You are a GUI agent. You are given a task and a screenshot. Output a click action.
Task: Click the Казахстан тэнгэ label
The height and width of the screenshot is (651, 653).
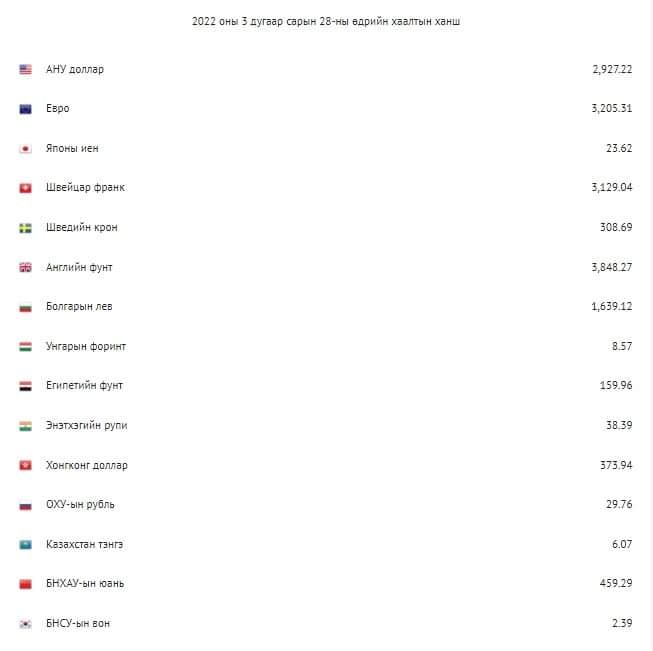pyautogui.click(x=84, y=545)
